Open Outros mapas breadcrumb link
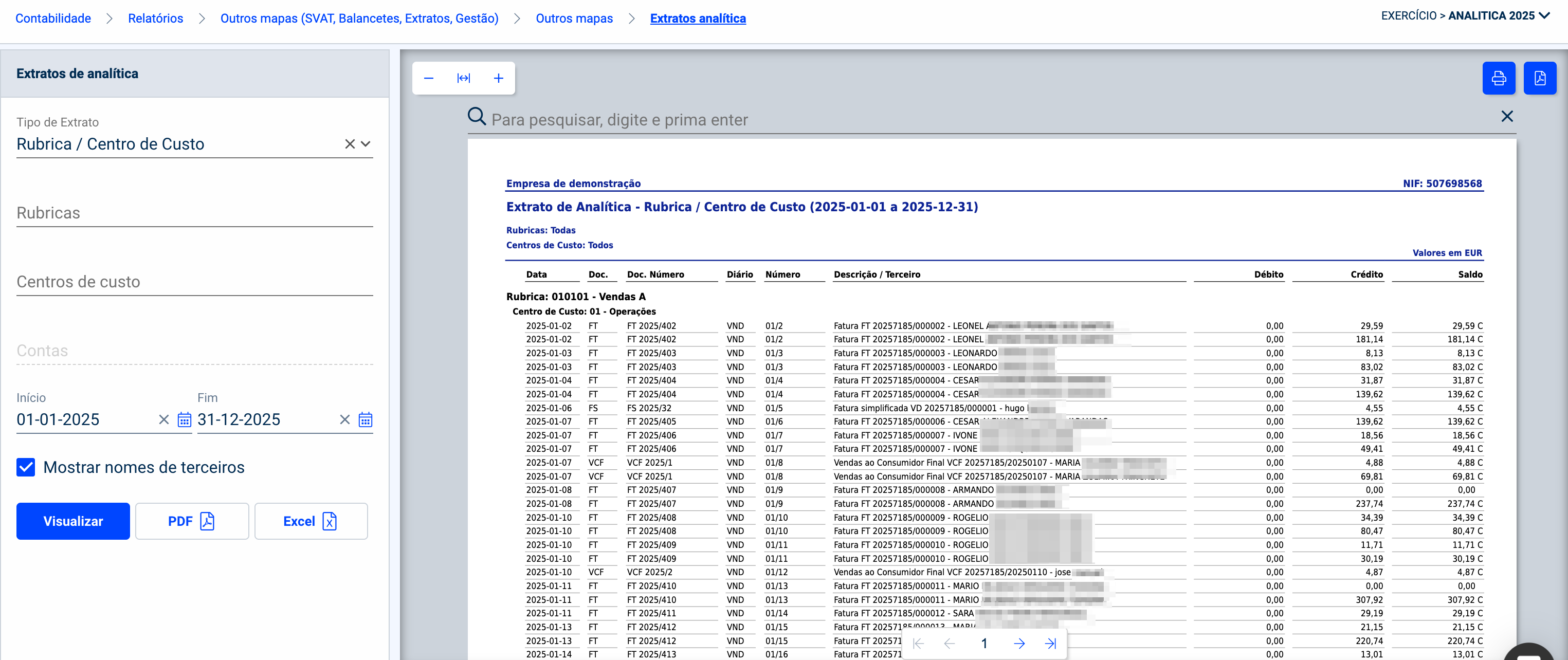The width and height of the screenshot is (1568, 660). point(574,19)
